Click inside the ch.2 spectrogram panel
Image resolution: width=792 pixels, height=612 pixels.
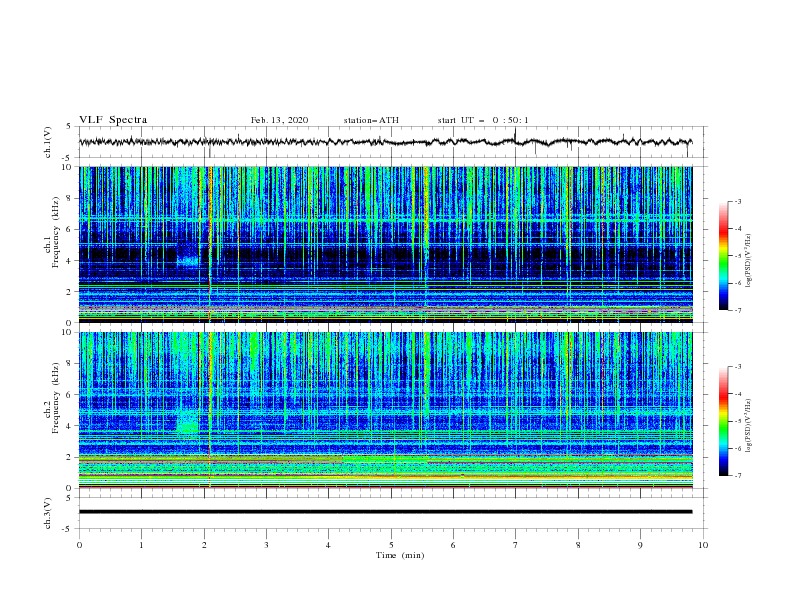[x=386, y=410]
